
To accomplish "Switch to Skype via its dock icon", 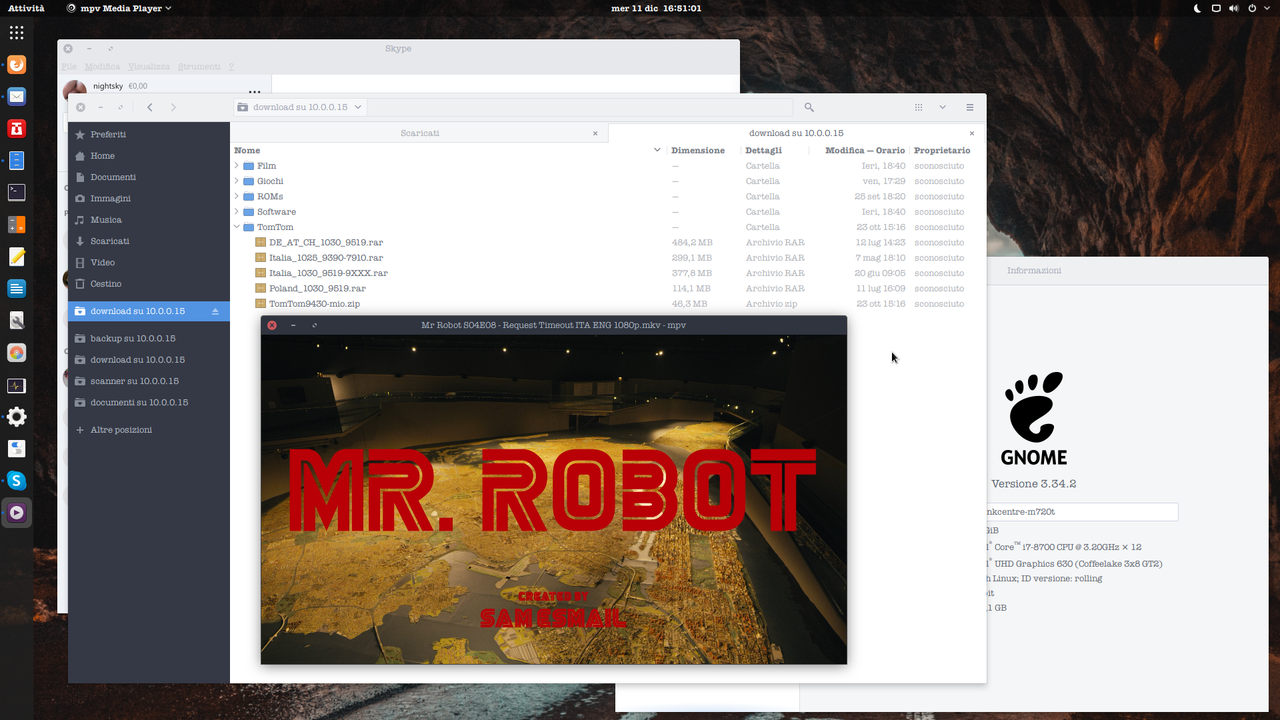I will coord(16,481).
